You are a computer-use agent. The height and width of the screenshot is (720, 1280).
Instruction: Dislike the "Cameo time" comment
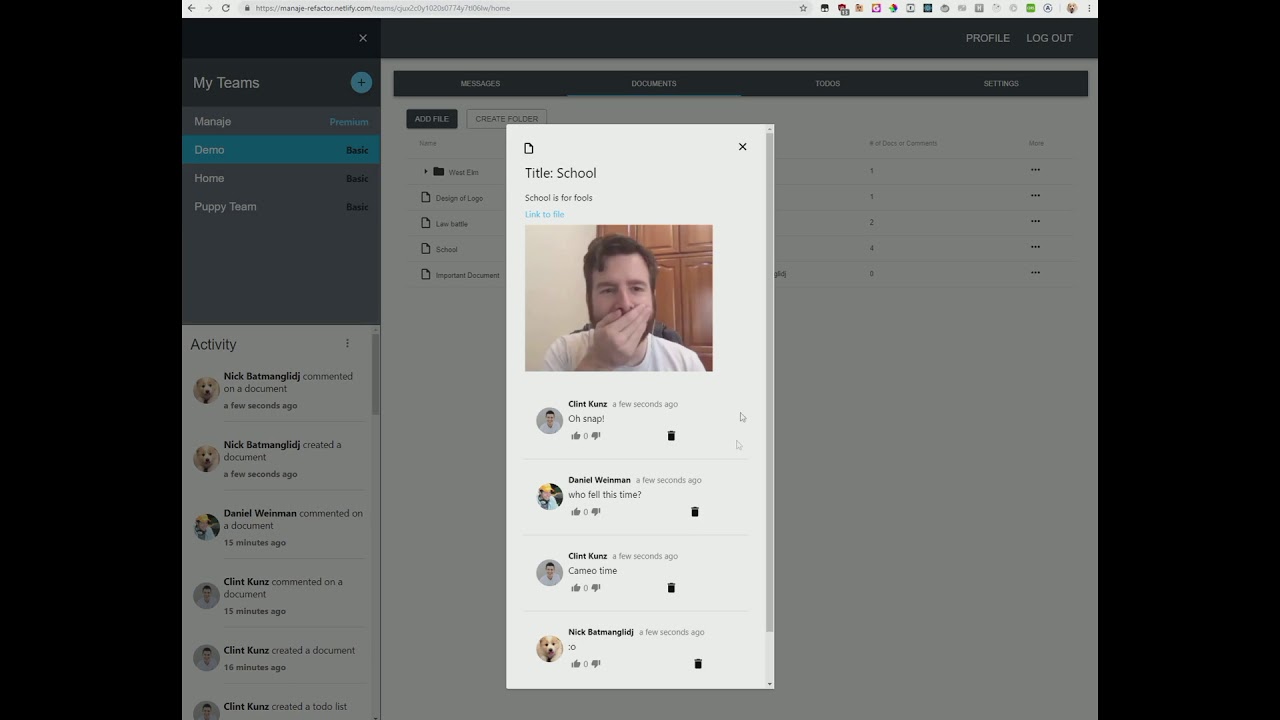click(x=596, y=588)
